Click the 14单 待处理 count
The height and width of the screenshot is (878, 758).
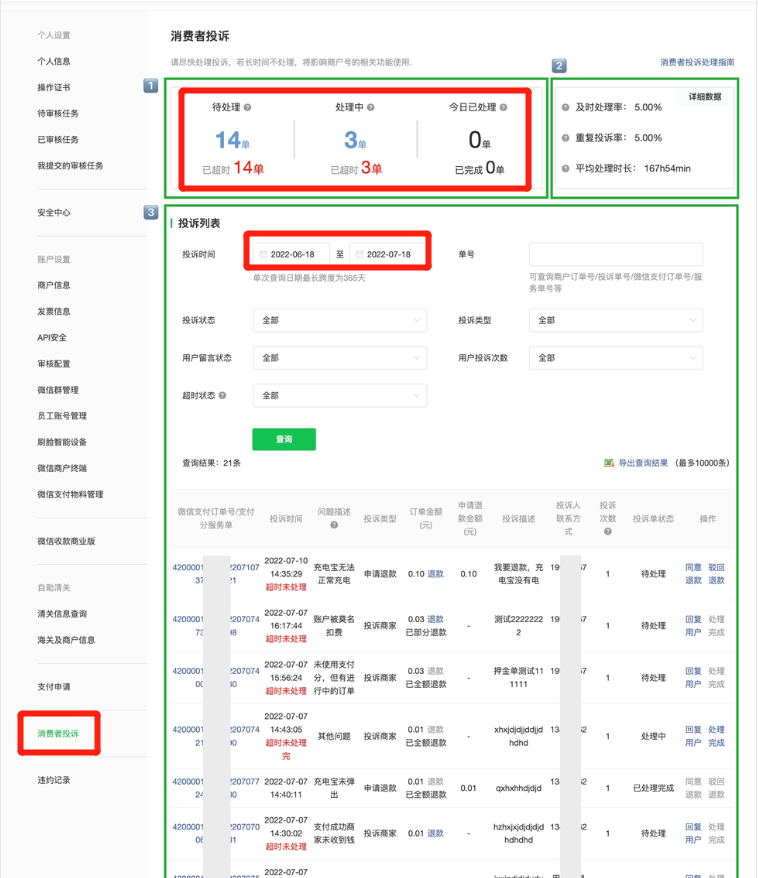[232, 140]
